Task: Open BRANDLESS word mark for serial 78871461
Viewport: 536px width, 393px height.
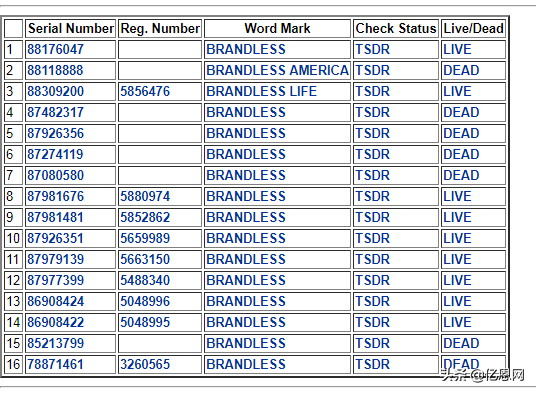Action: point(246,365)
